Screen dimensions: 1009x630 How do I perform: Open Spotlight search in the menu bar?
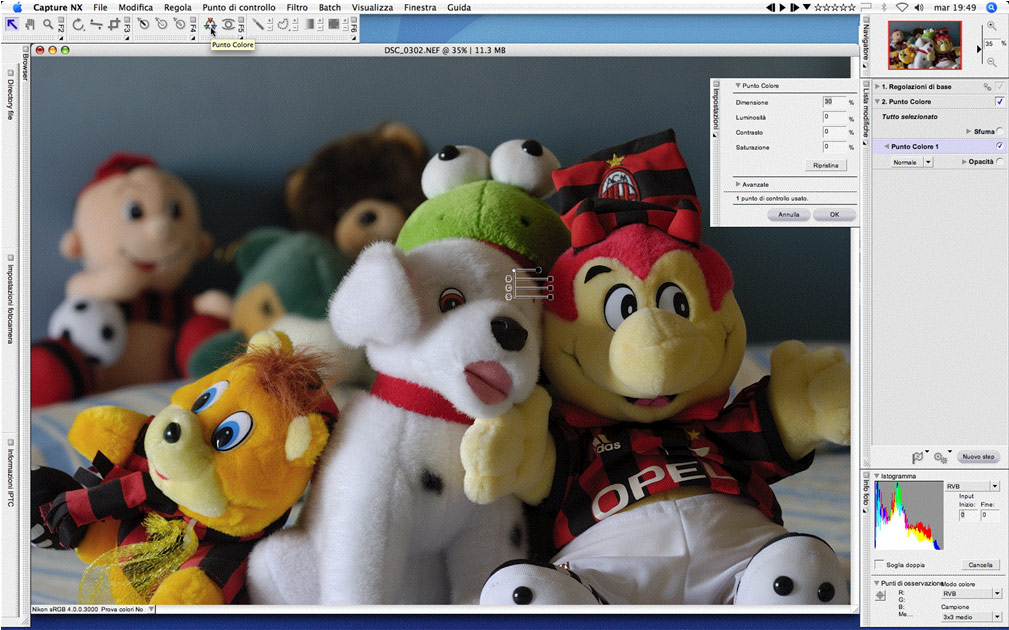coord(992,8)
